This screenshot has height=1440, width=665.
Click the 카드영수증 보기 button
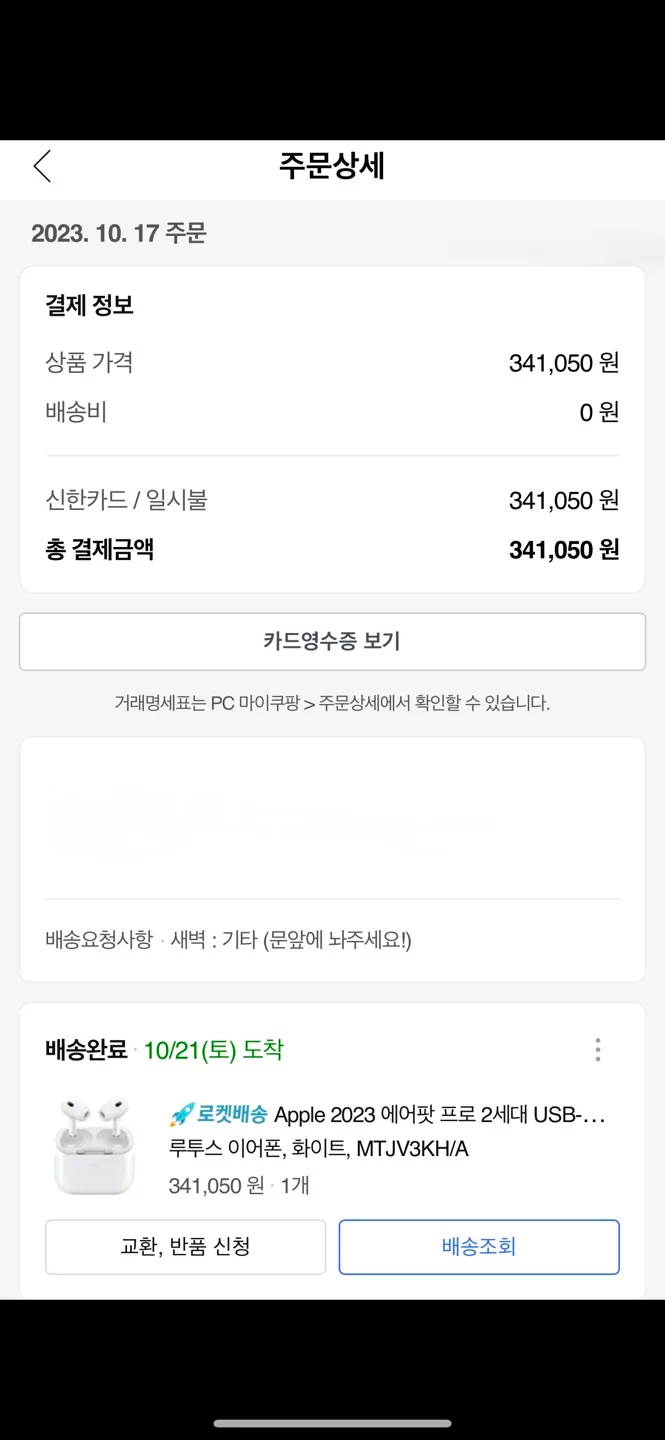click(x=332, y=641)
